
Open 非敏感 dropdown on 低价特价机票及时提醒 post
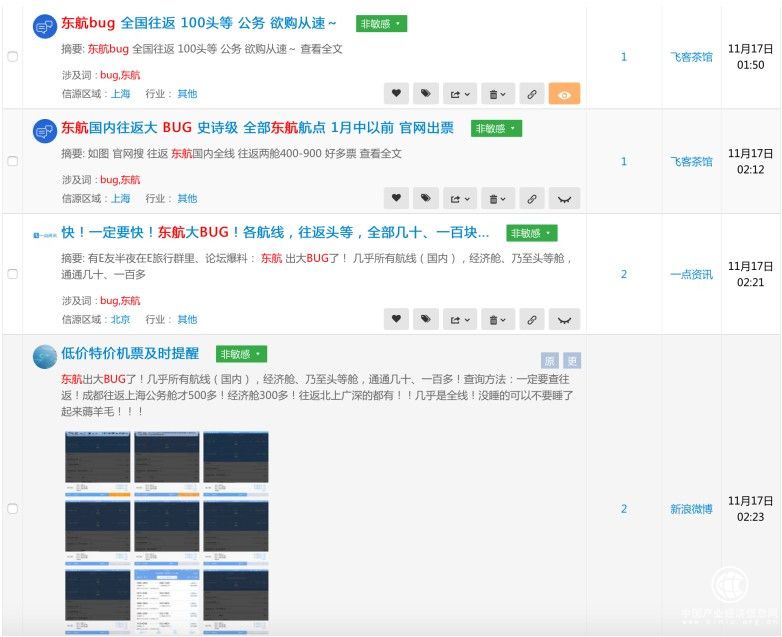pyautogui.click(x=241, y=354)
